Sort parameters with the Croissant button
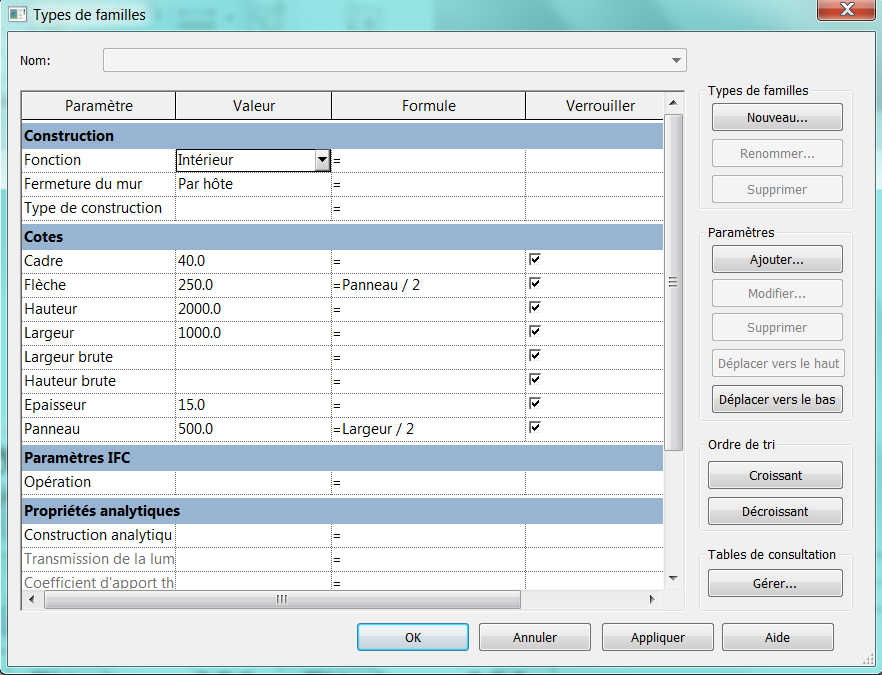The image size is (882, 675). coord(775,475)
